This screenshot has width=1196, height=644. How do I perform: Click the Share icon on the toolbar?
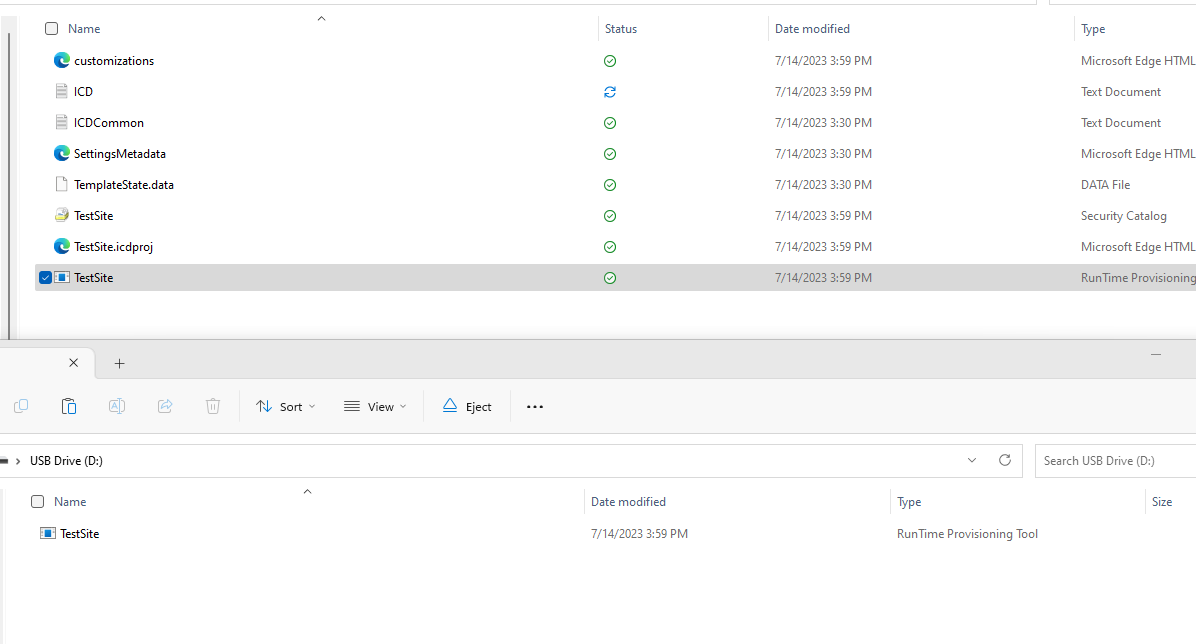tap(165, 406)
